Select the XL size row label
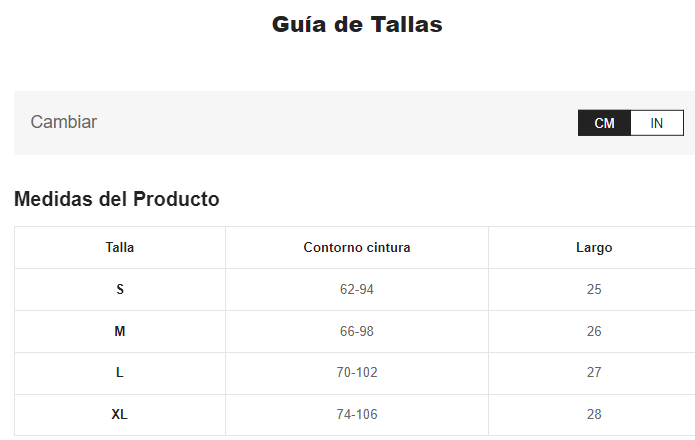 [120, 414]
